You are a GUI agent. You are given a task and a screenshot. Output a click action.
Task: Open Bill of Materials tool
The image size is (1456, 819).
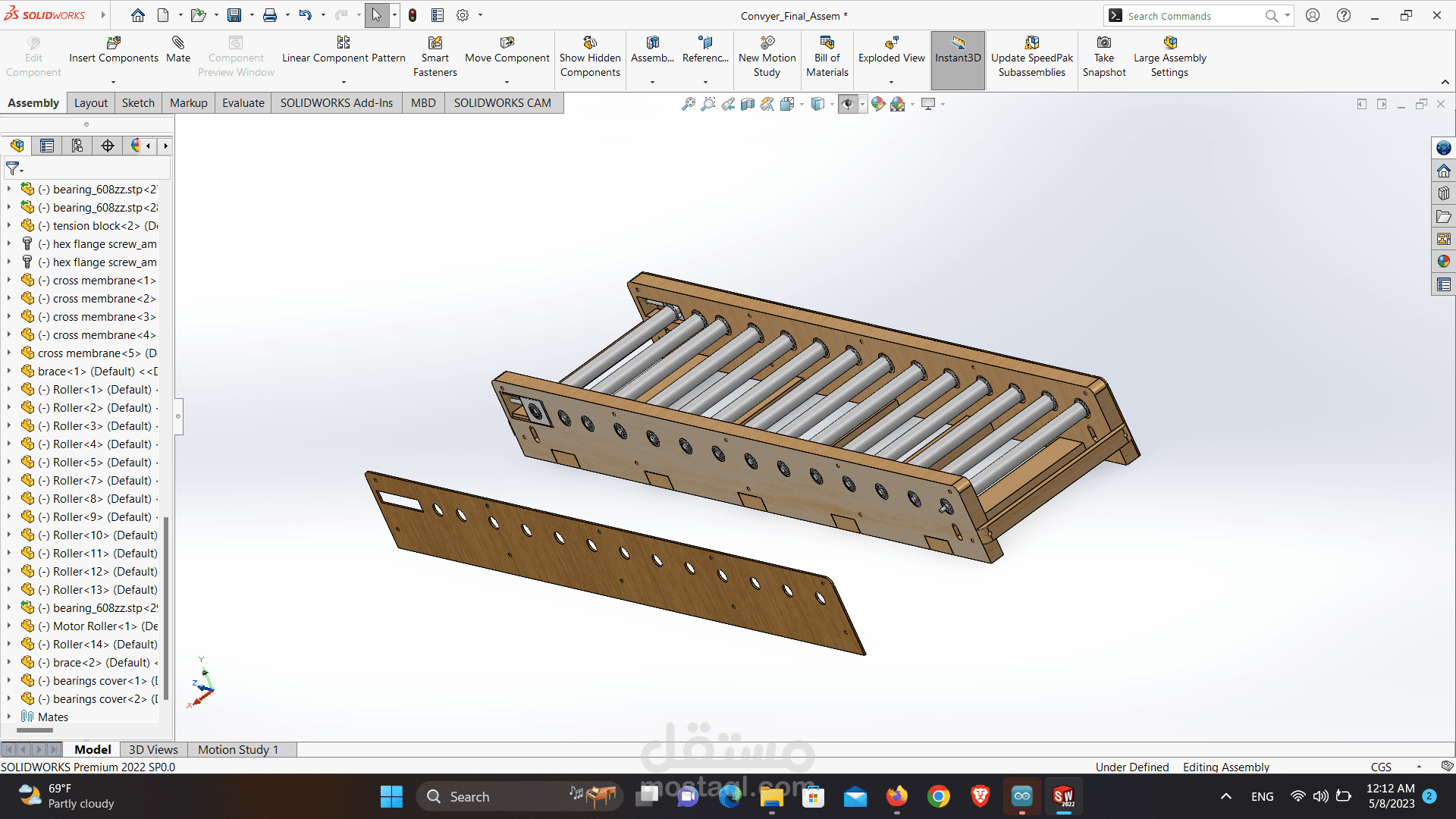(827, 57)
